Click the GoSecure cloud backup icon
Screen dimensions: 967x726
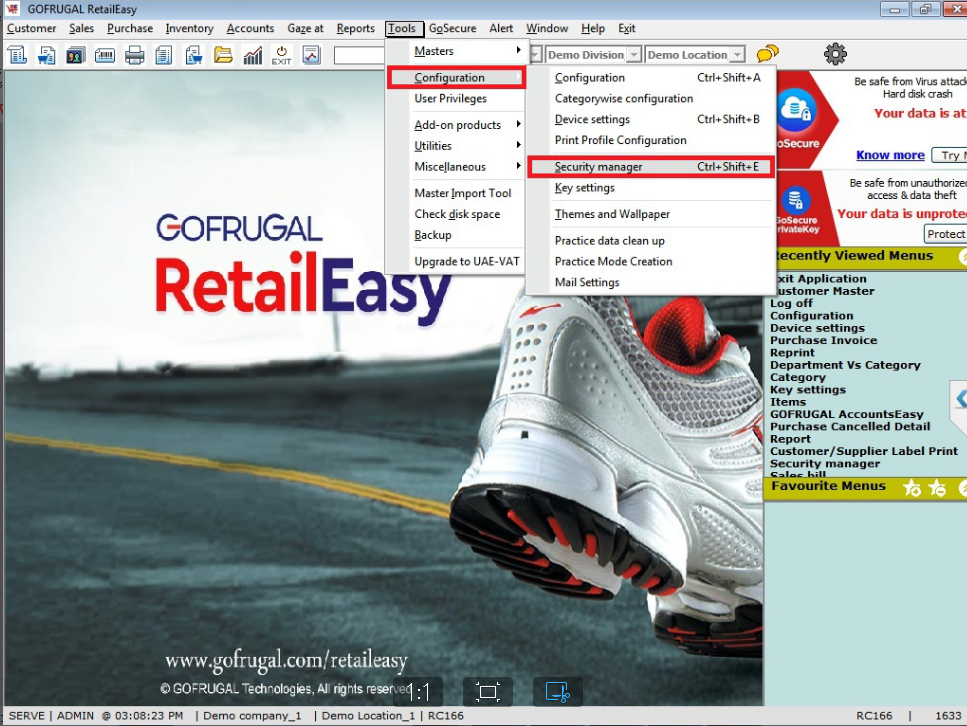click(x=797, y=110)
